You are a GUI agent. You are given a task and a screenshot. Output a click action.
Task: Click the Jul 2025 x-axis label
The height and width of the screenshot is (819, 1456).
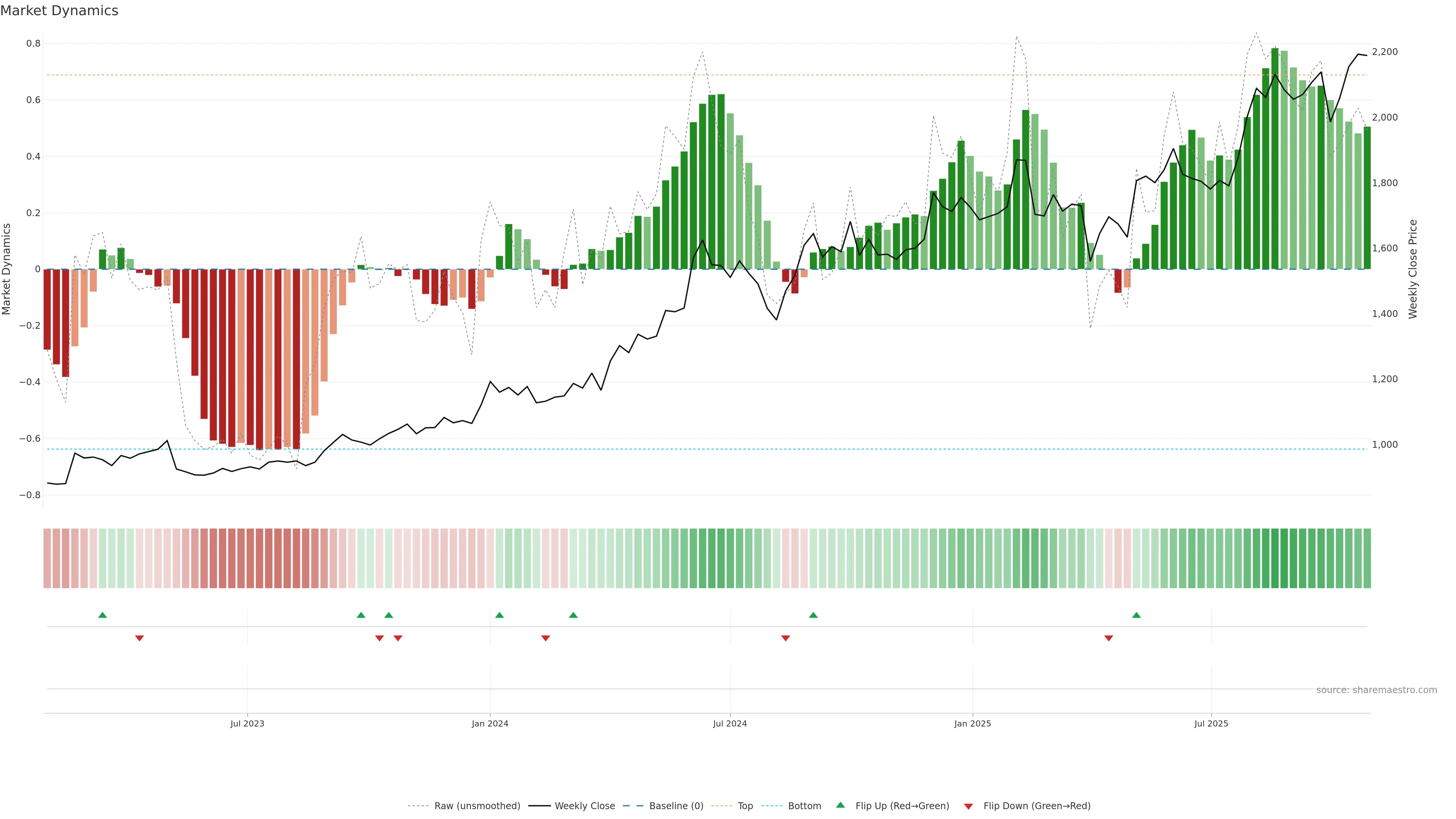pos(1211,723)
